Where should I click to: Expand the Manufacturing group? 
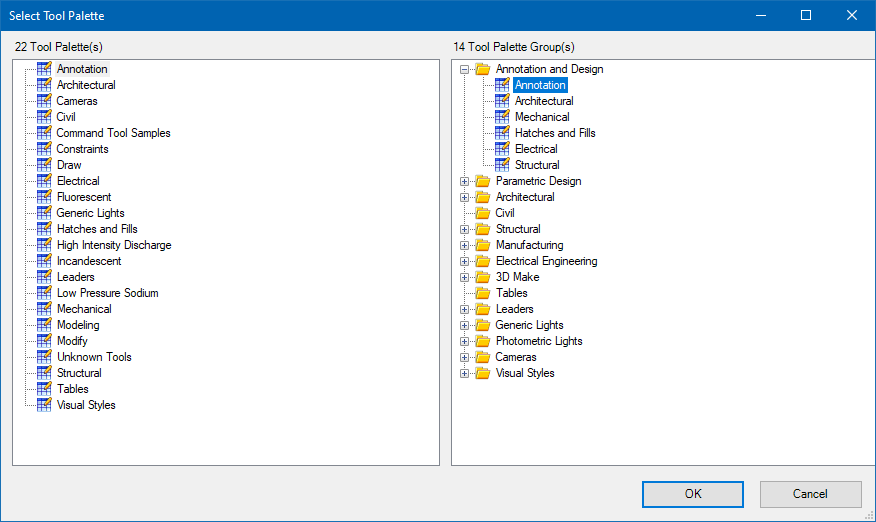(x=464, y=246)
